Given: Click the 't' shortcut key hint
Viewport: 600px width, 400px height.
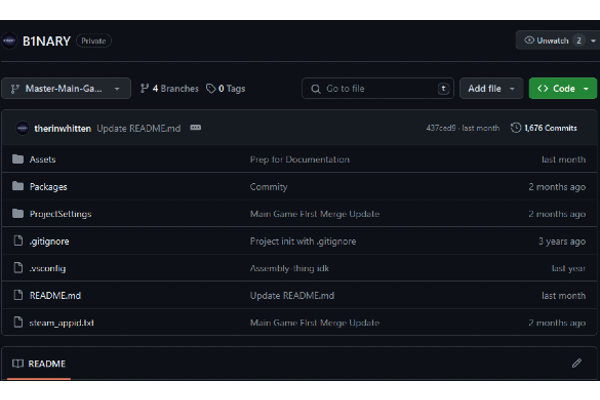Looking at the screenshot, I should coord(443,89).
